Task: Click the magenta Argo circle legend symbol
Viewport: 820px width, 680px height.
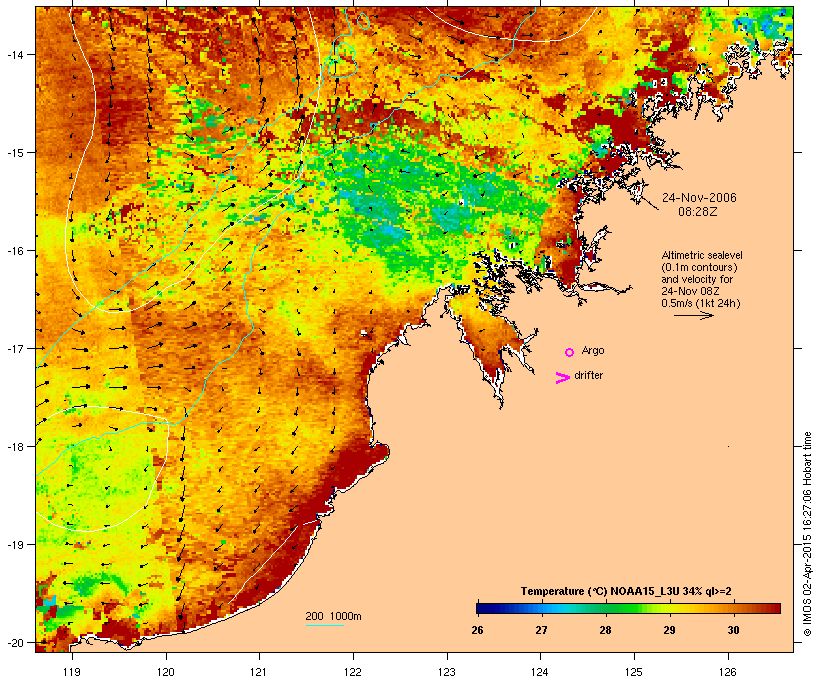Action: (x=570, y=352)
